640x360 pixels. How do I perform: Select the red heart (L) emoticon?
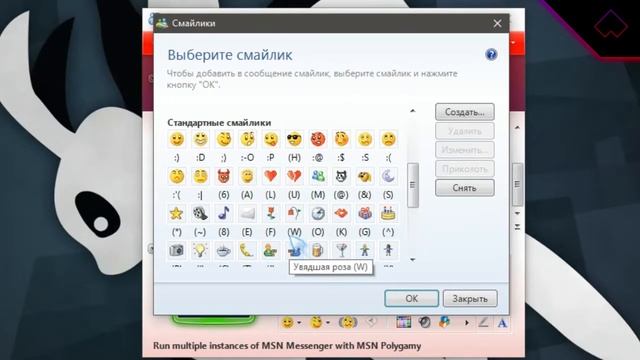tap(271, 176)
